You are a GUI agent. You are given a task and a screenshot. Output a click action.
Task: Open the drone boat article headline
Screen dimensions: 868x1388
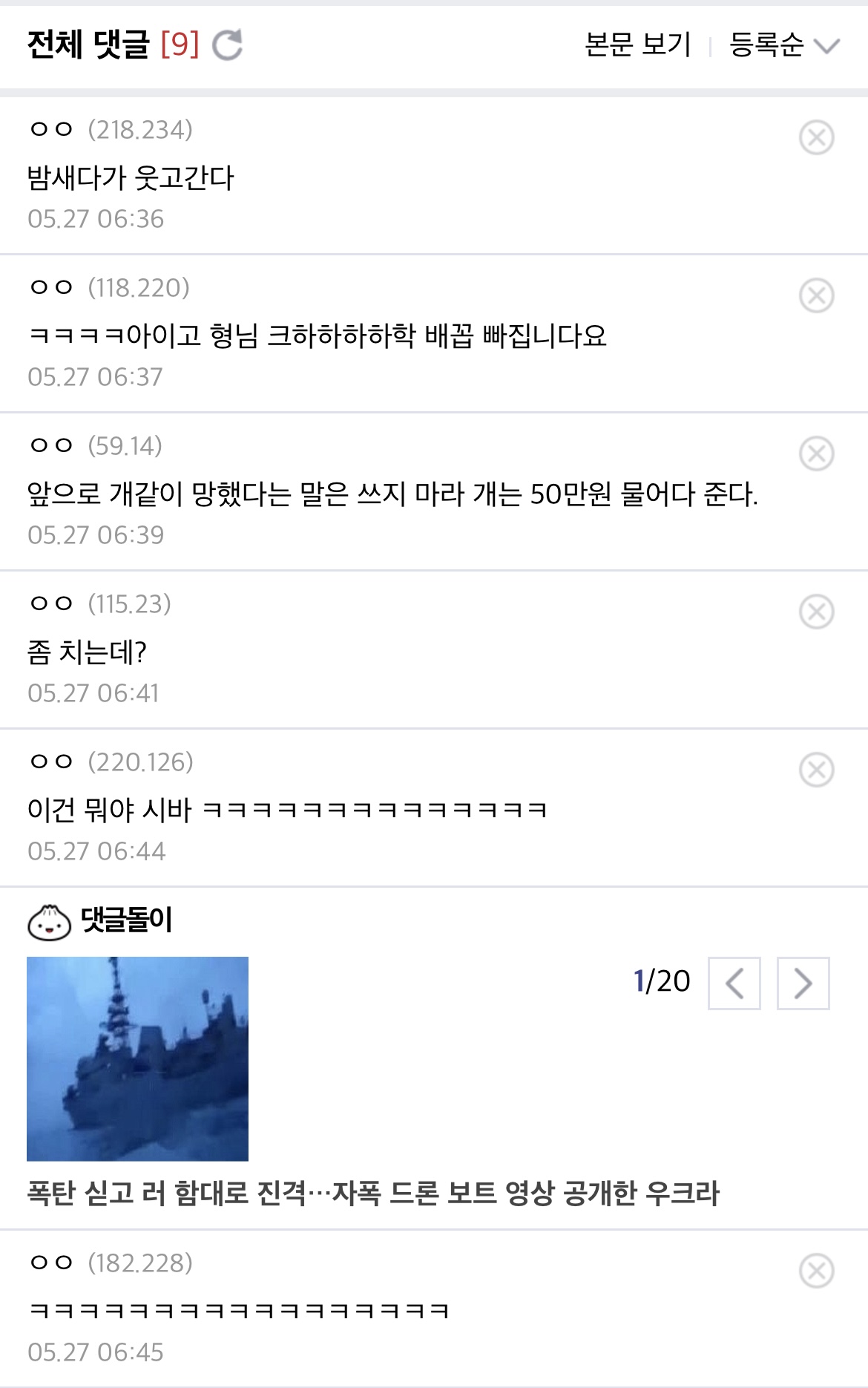[x=373, y=1193]
